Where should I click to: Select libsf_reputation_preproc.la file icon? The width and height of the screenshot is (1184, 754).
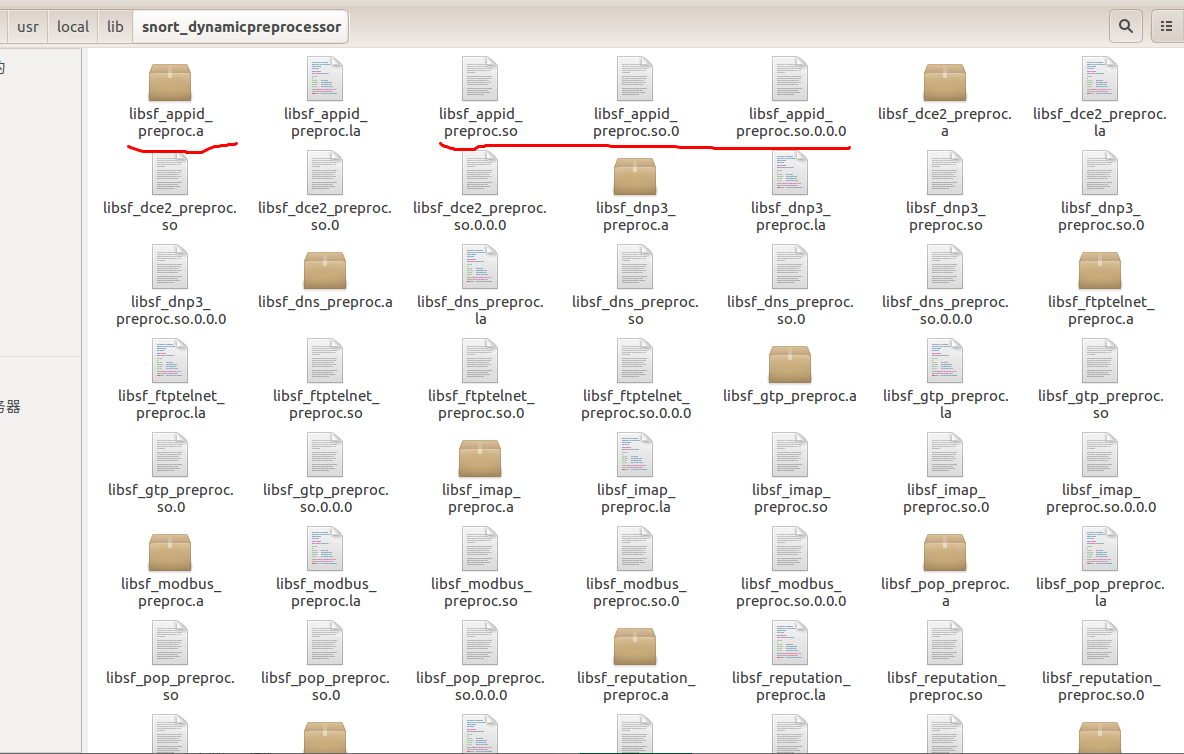point(791,643)
